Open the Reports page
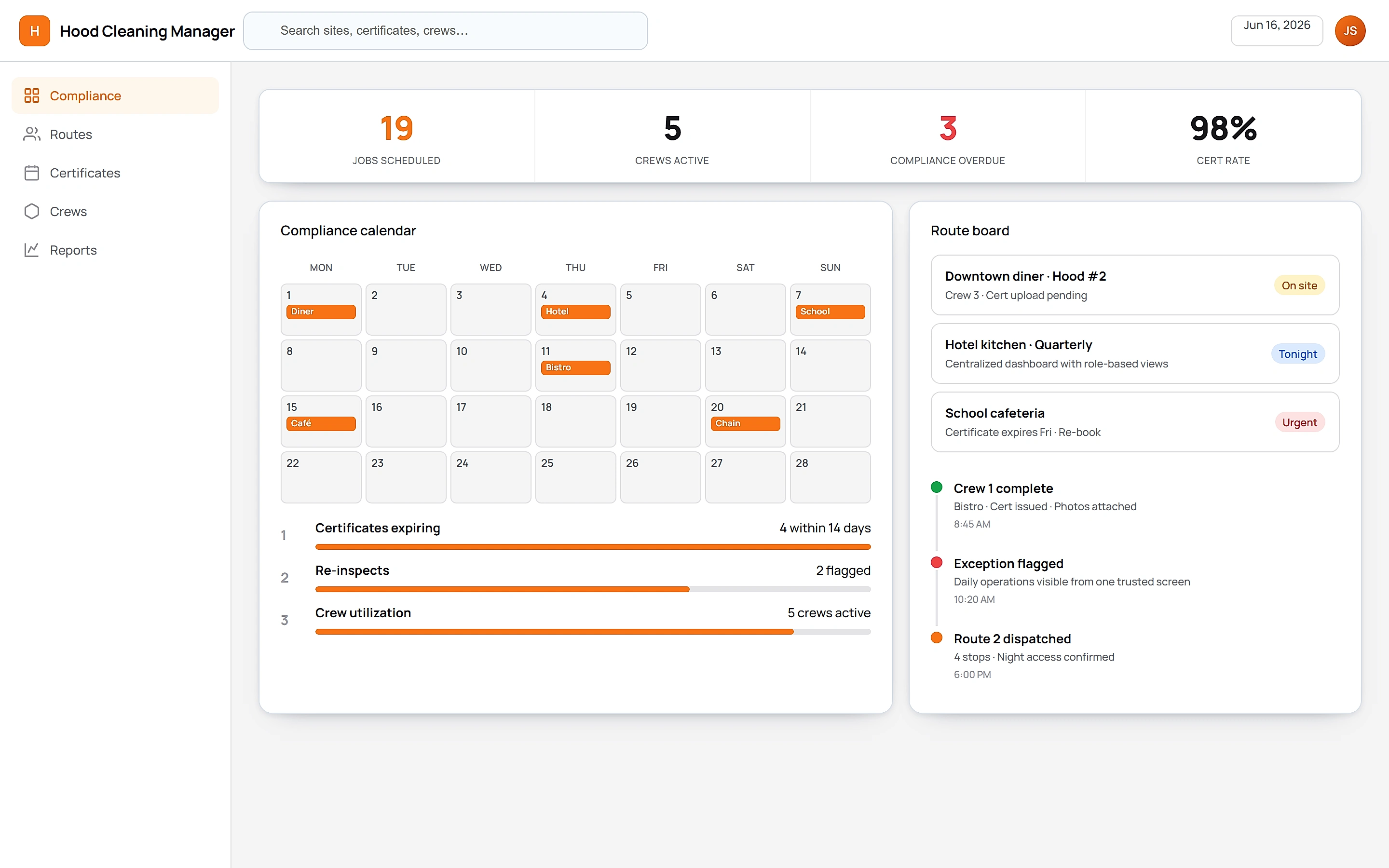Viewport: 1389px width, 868px height. point(115,250)
